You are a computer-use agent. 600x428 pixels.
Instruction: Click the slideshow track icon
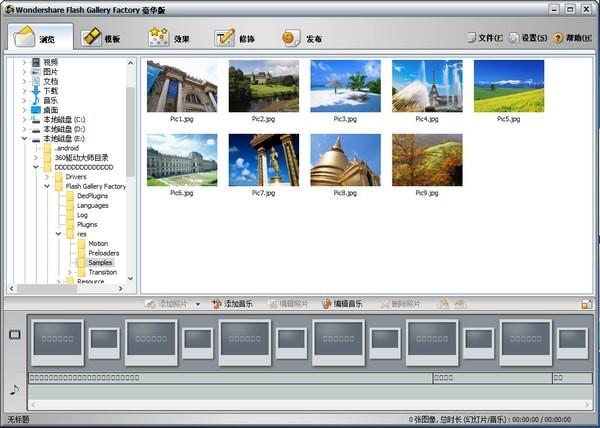[15, 335]
